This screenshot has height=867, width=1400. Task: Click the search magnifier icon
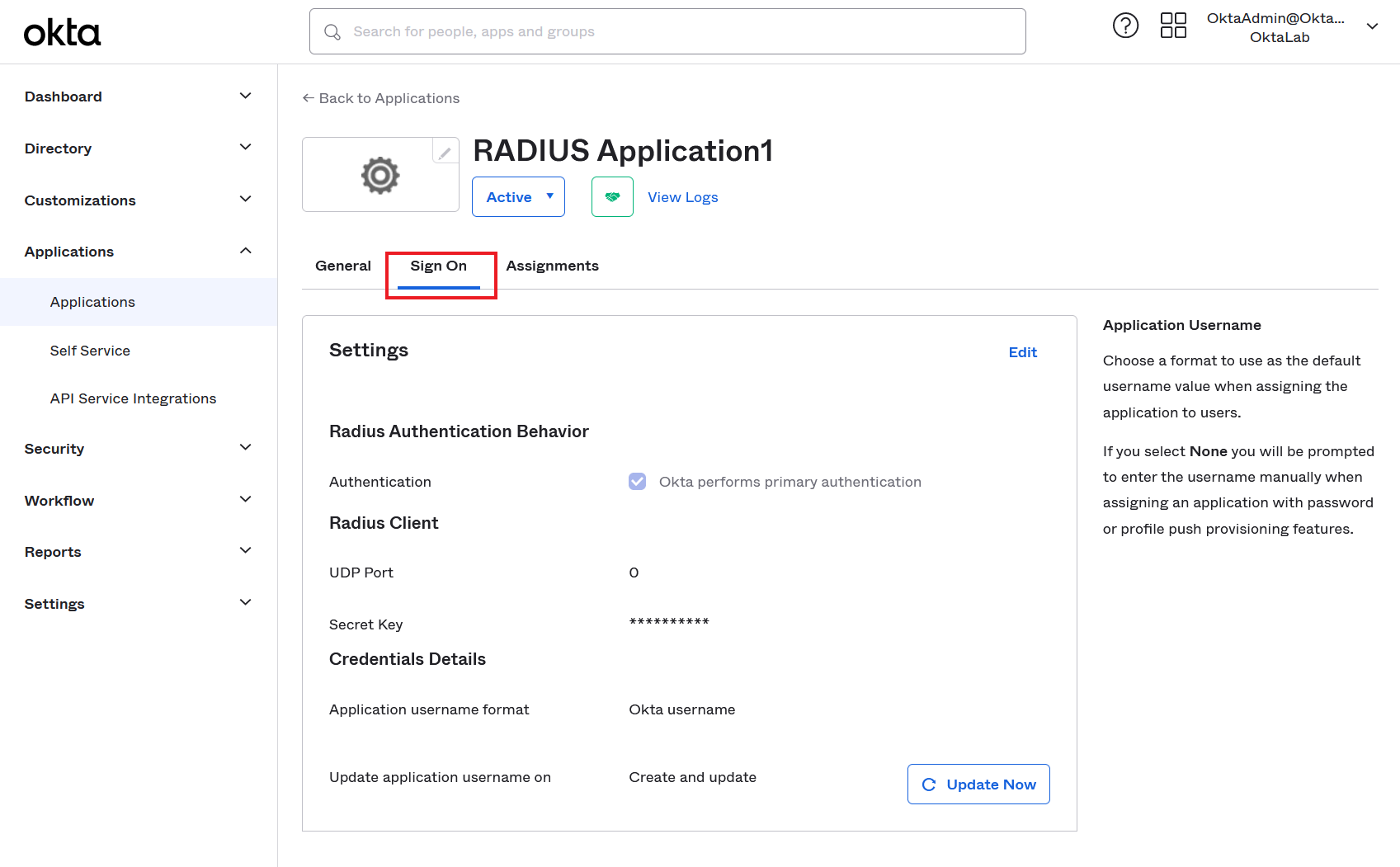point(332,32)
